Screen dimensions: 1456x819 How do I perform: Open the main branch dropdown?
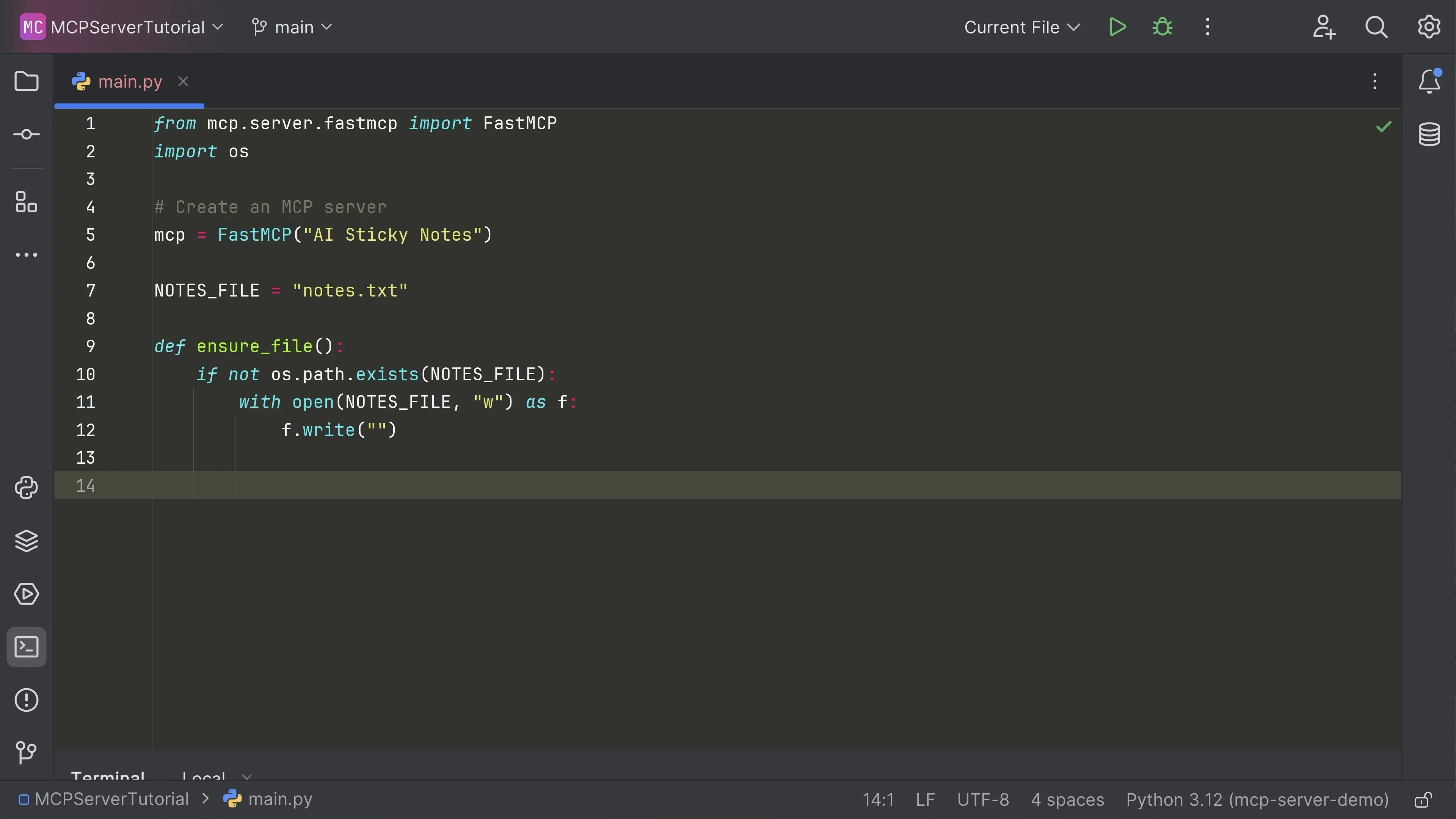292,27
